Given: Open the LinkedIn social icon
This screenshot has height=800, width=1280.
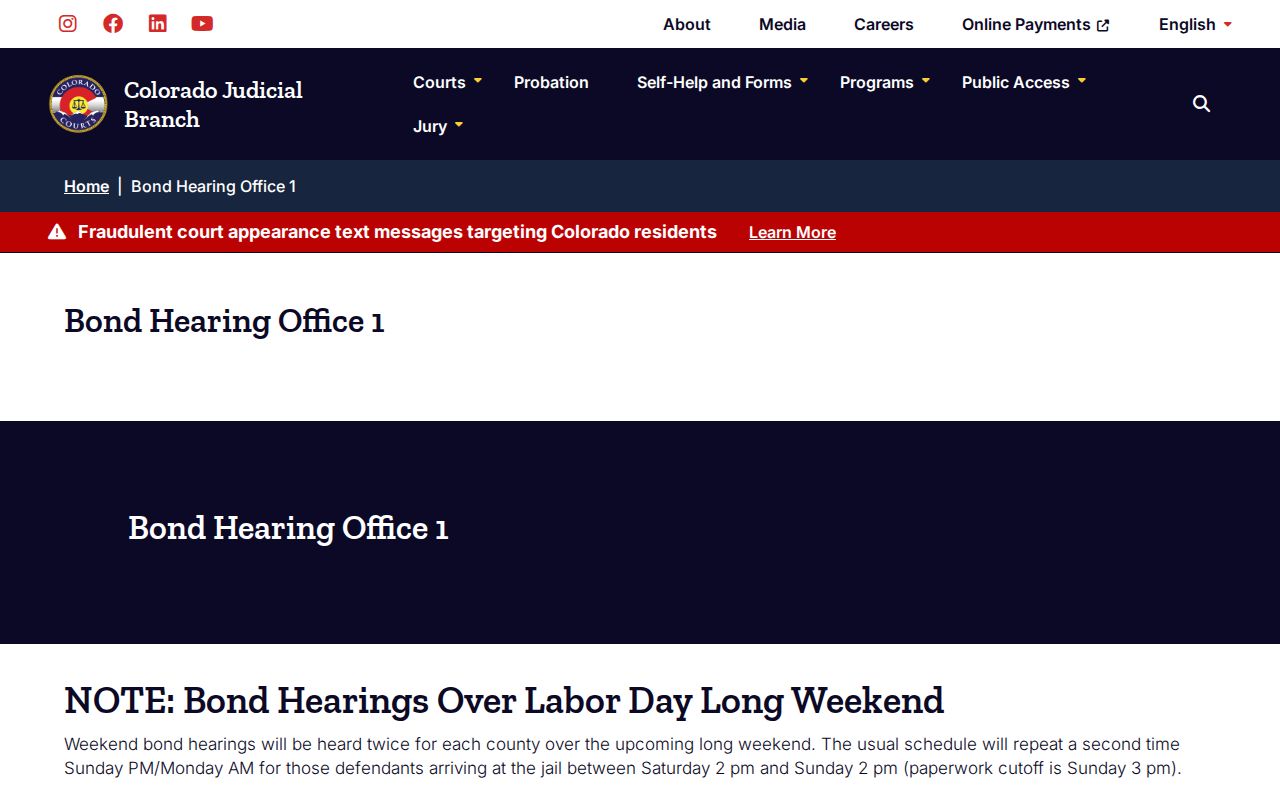Looking at the screenshot, I should 158,23.
